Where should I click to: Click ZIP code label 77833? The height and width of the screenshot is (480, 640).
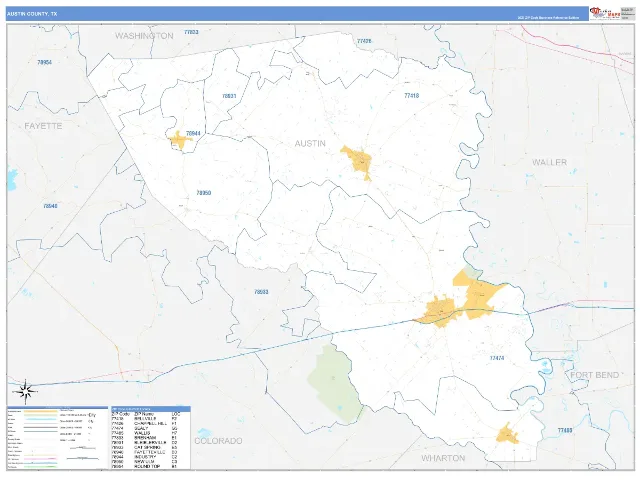[191, 32]
